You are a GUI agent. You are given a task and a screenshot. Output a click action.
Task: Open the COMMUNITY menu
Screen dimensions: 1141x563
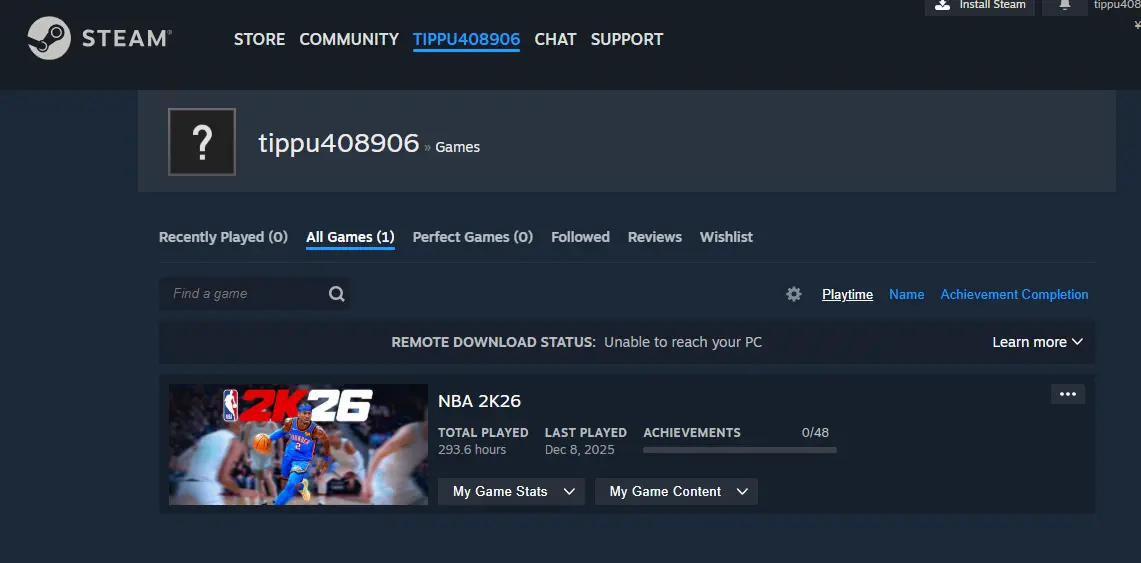(349, 39)
